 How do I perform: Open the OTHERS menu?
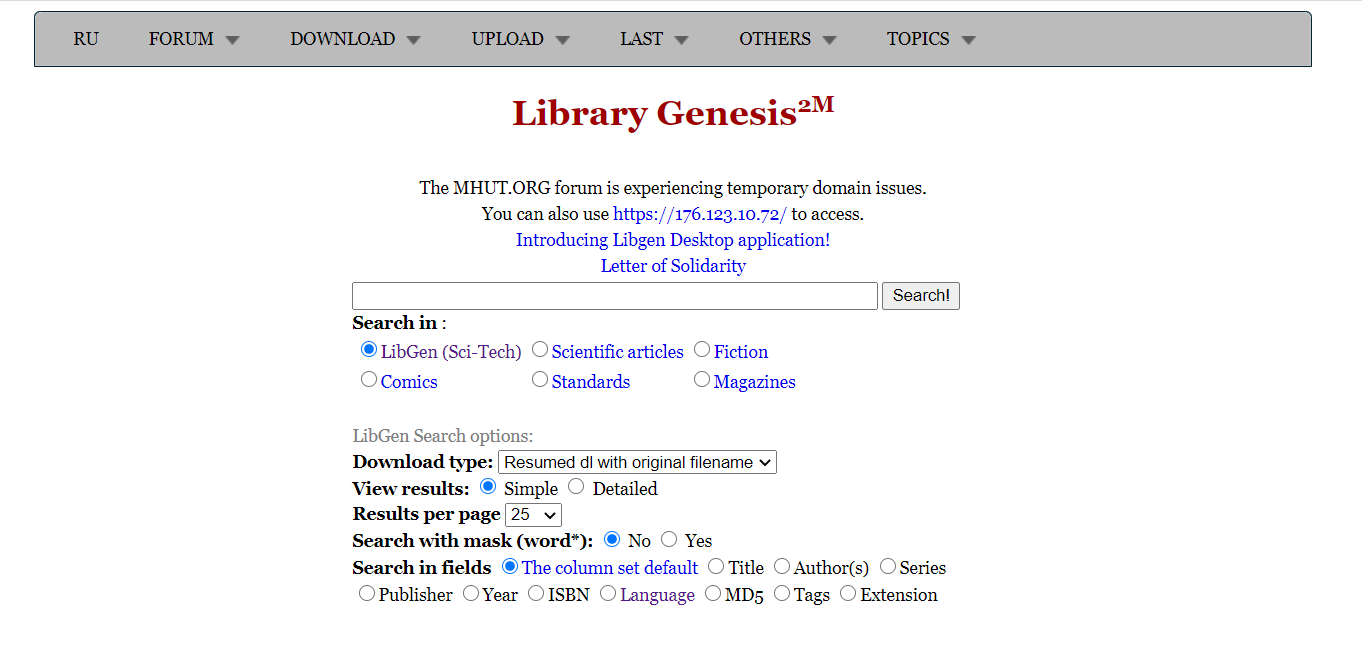[787, 39]
